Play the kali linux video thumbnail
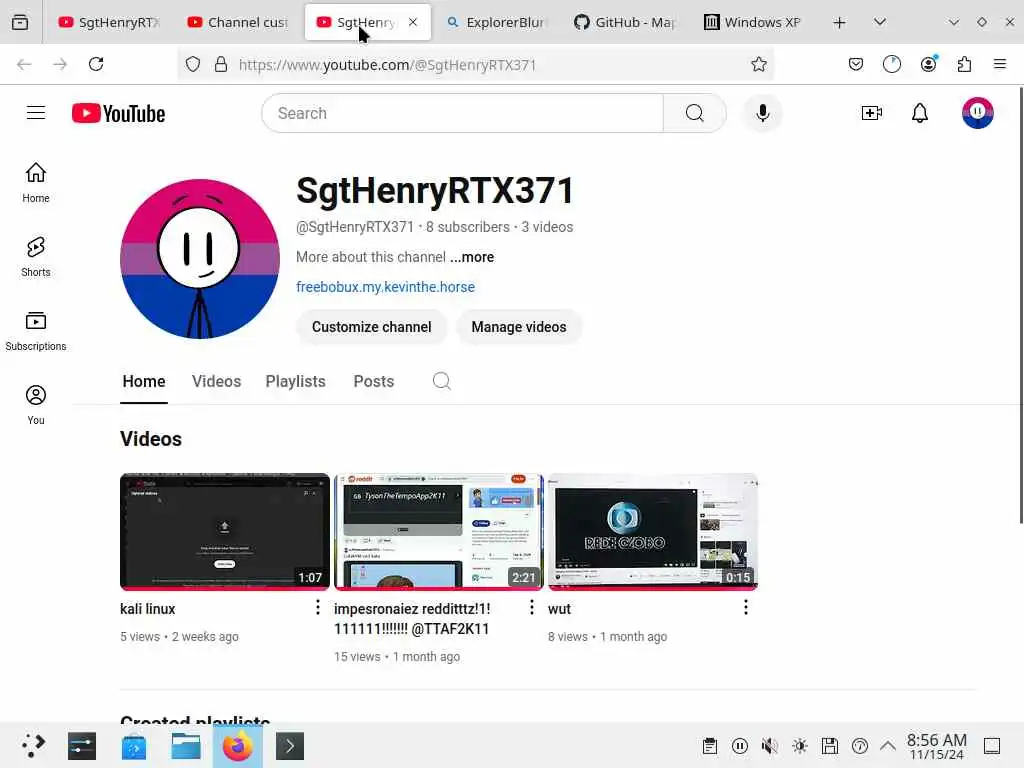Viewport: 1024px width, 768px height. coord(225,532)
